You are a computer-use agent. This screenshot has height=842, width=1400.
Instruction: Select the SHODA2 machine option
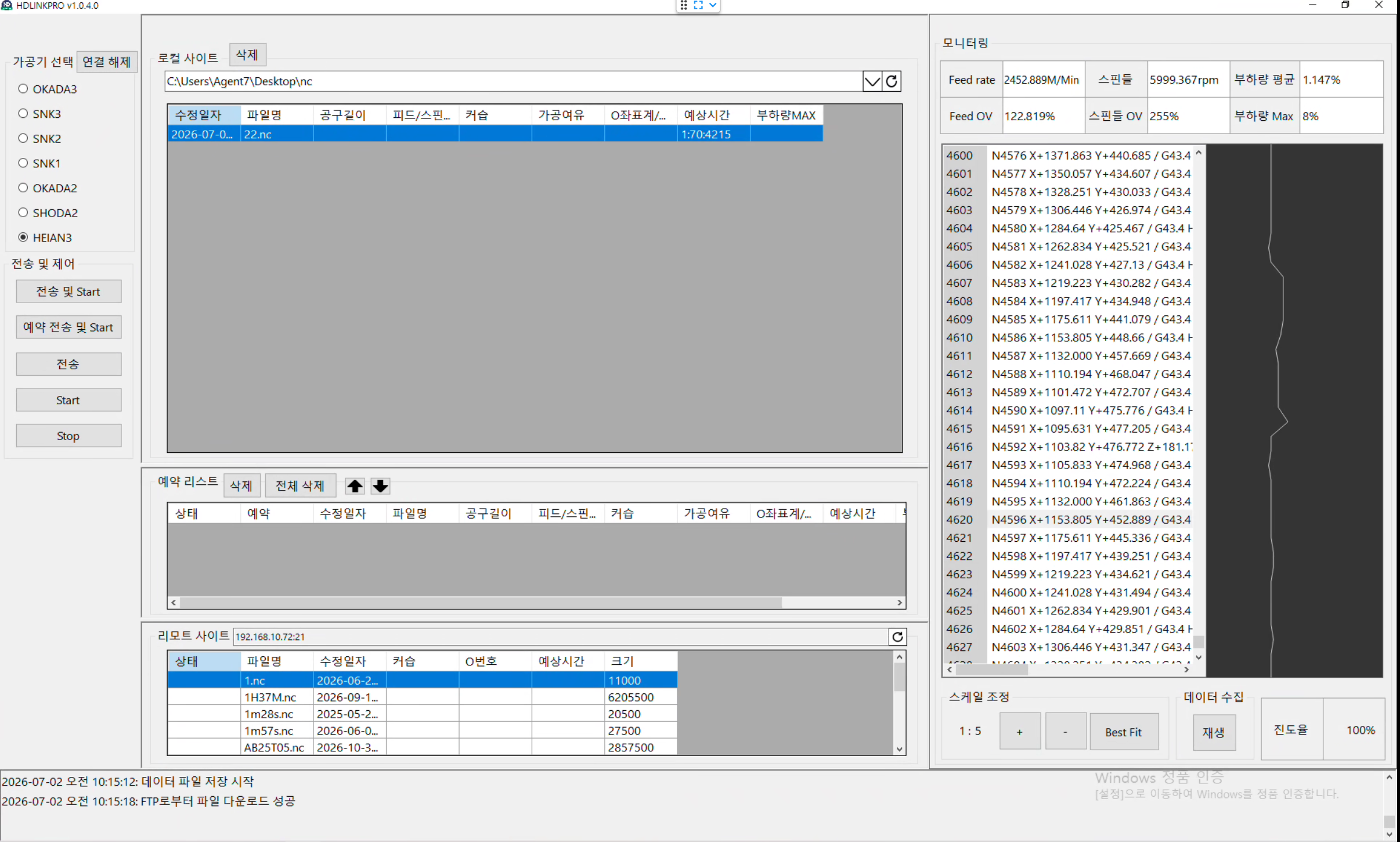(23, 213)
